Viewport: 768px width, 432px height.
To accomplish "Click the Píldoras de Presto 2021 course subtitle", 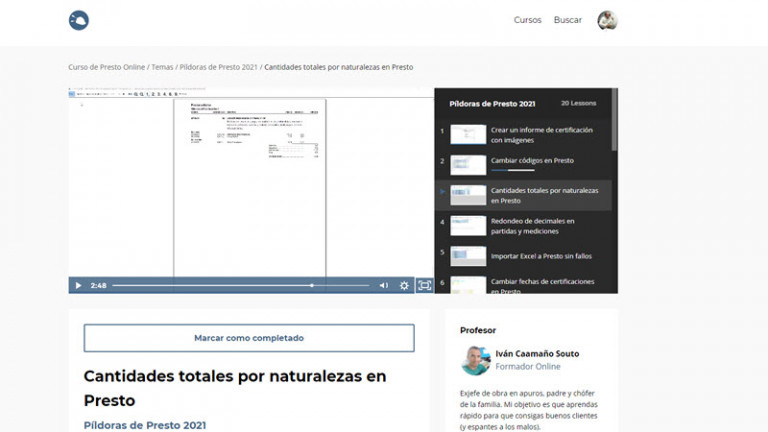I will [145, 425].
